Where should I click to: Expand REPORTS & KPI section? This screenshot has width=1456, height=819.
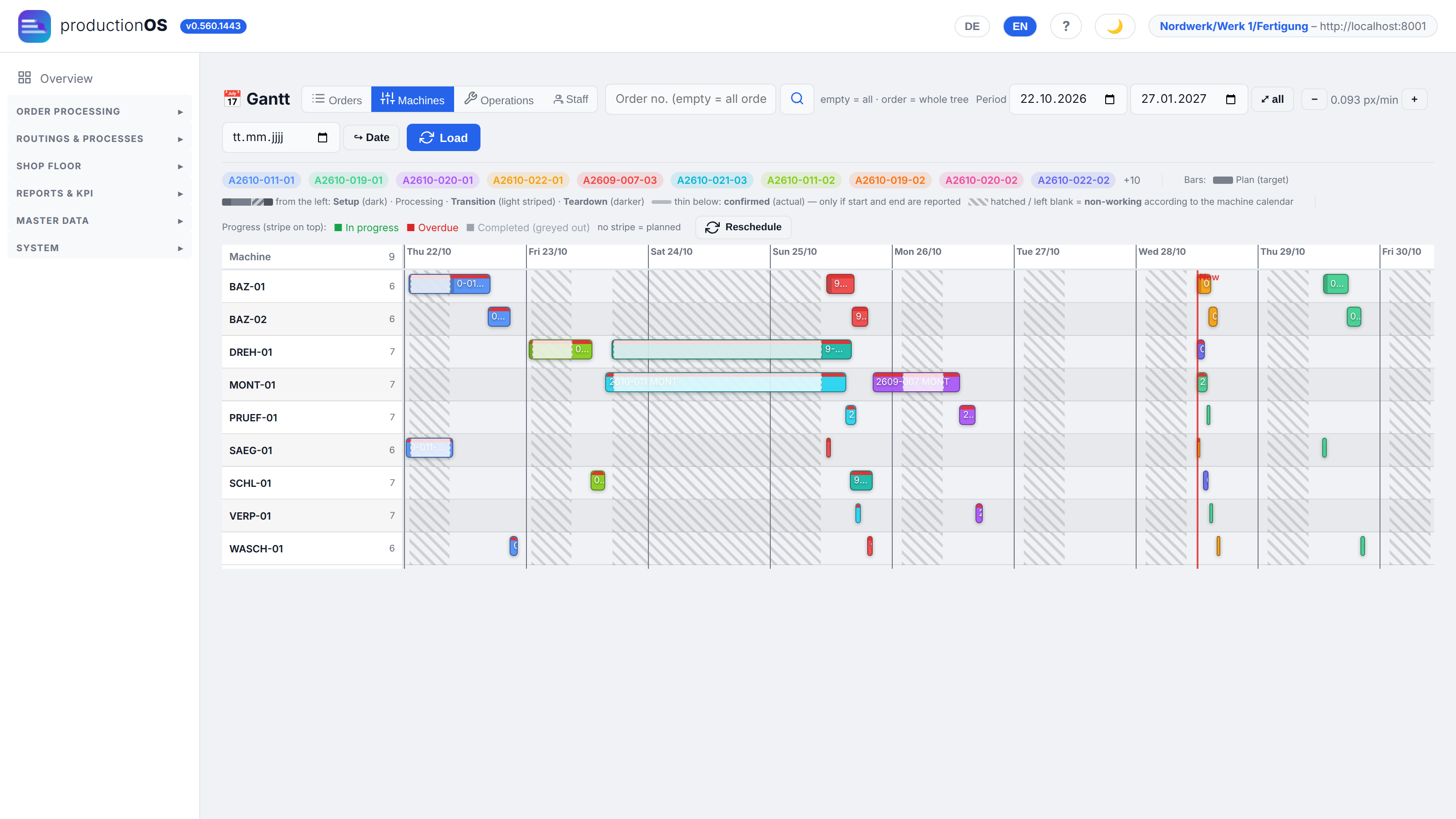tap(100, 193)
